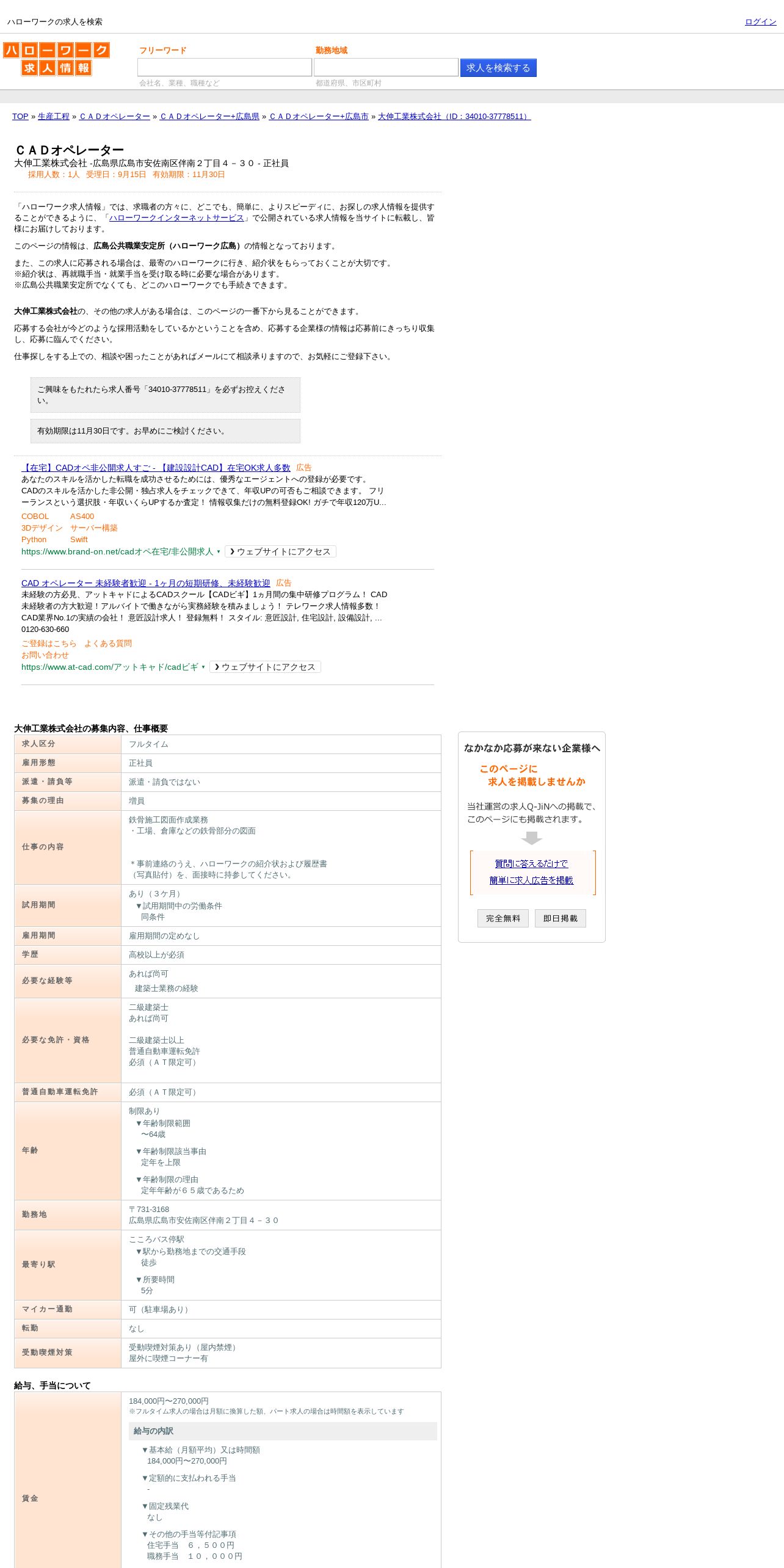Click the サーバー構築 ad sitelink
784x1568 pixels.
94,528
